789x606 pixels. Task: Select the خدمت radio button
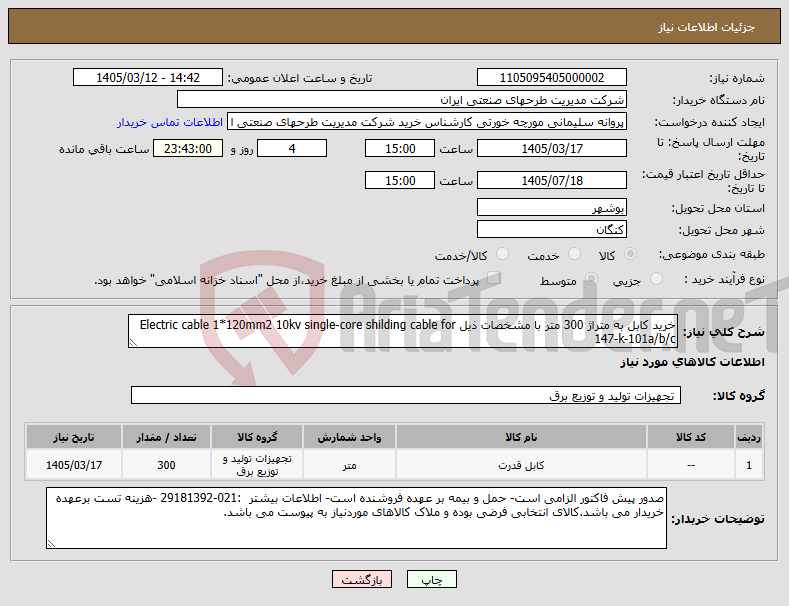pos(574,254)
